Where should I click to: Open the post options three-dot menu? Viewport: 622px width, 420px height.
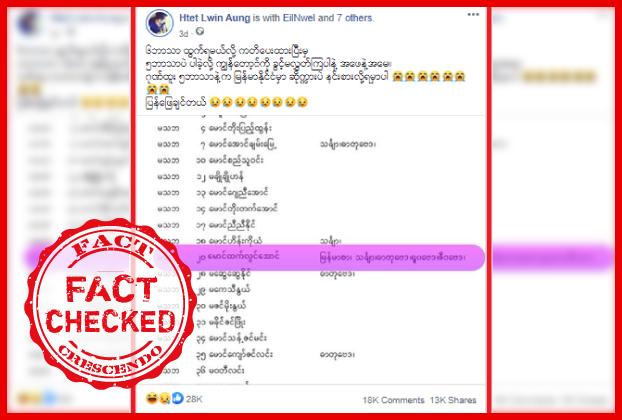click(x=473, y=15)
